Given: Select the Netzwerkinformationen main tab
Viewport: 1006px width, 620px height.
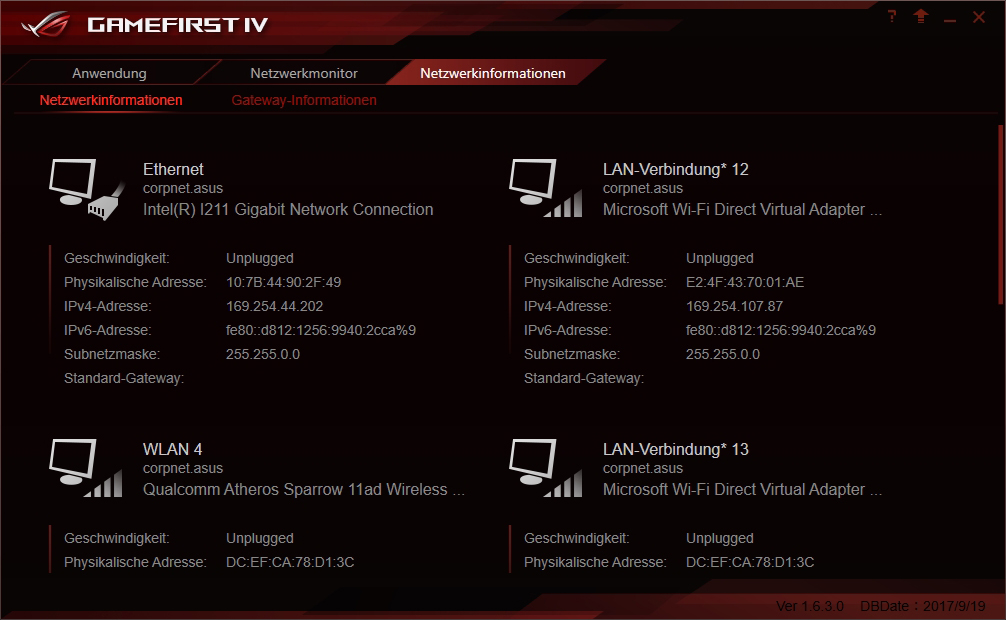Looking at the screenshot, I should 493,73.
